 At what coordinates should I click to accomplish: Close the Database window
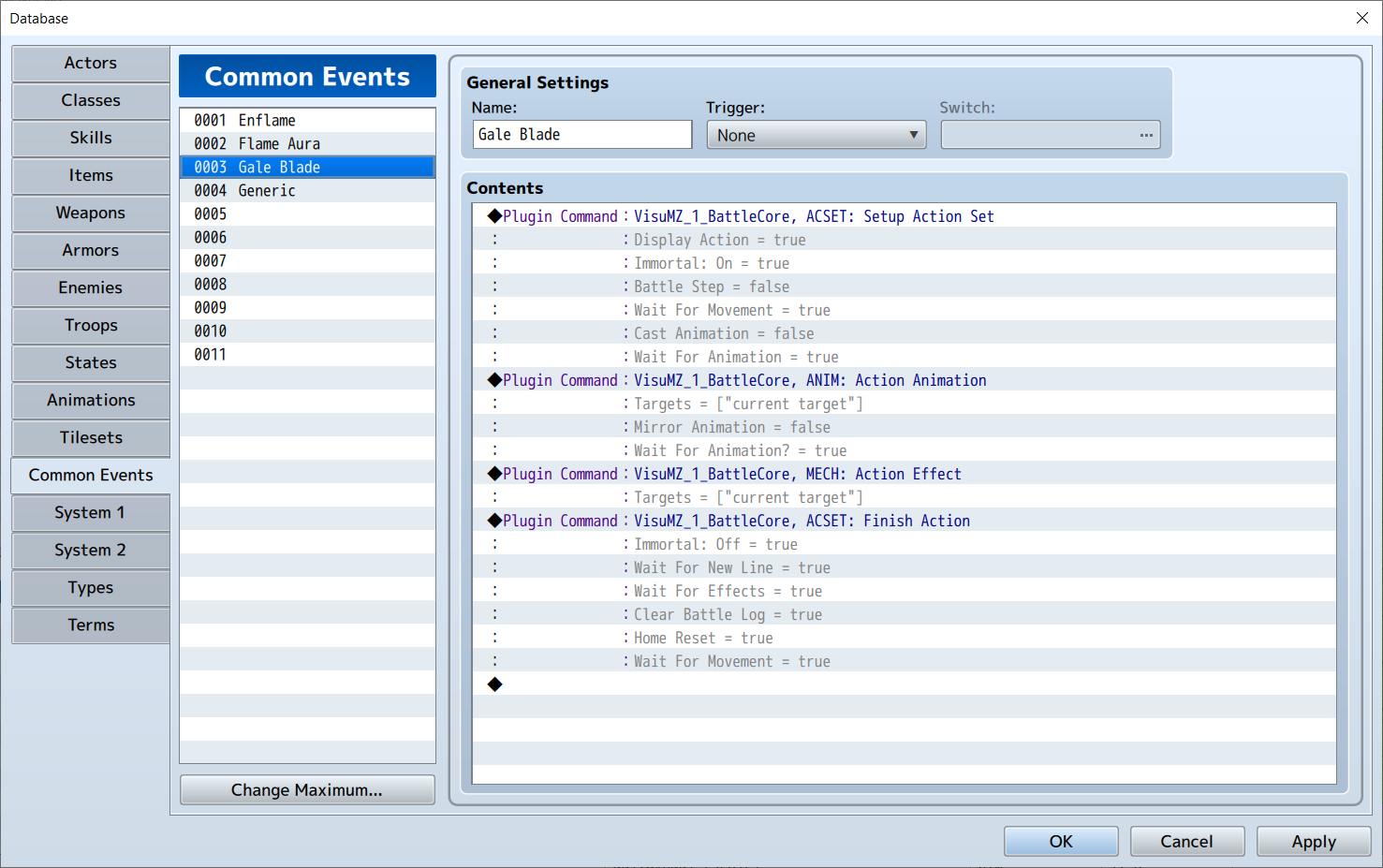(1362, 18)
